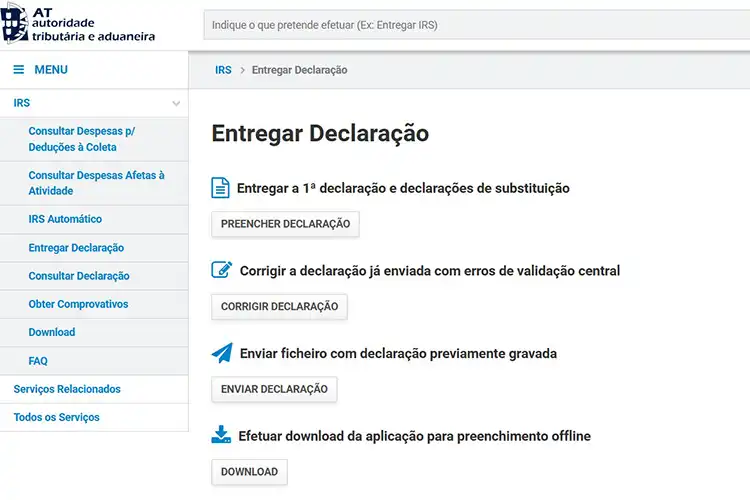Image resolution: width=750 pixels, height=500 pixels.
Task: Focus the search field Indique o que pretende efetuar
Action: (476, 25)
